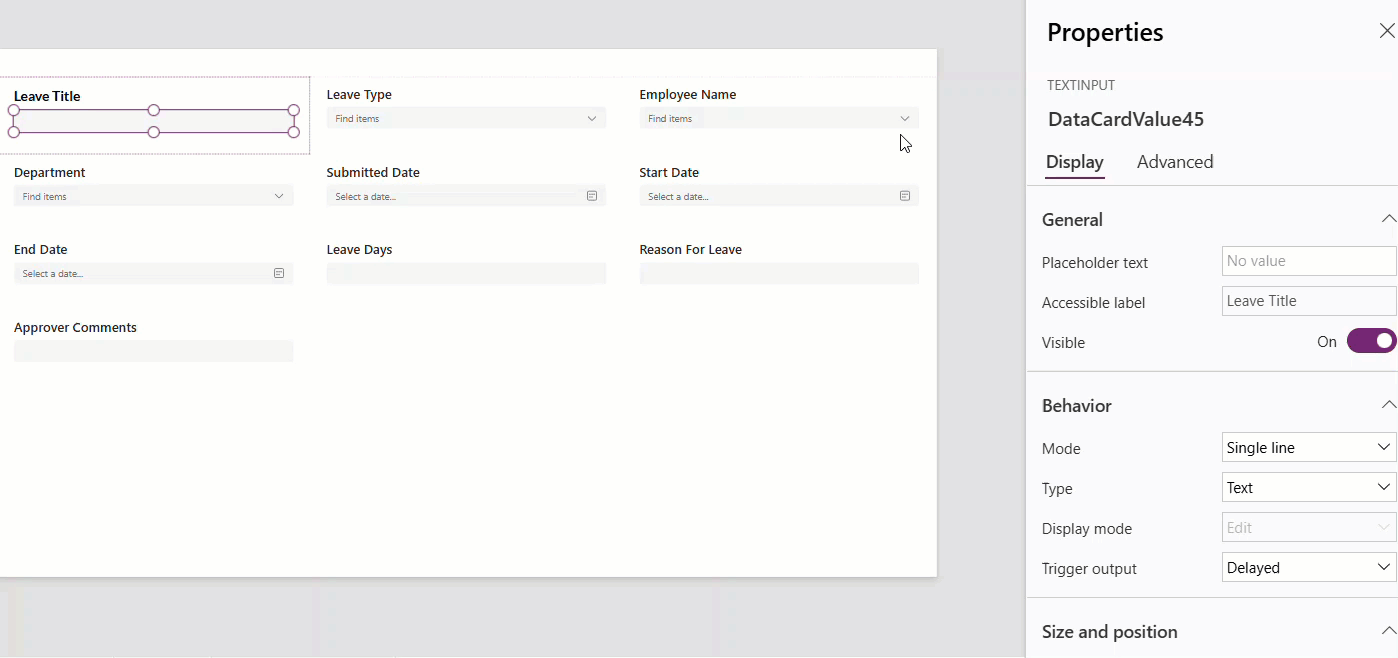Click the Approver Comments label
This screenshot has width=1398, height=658.
[76, 328]
